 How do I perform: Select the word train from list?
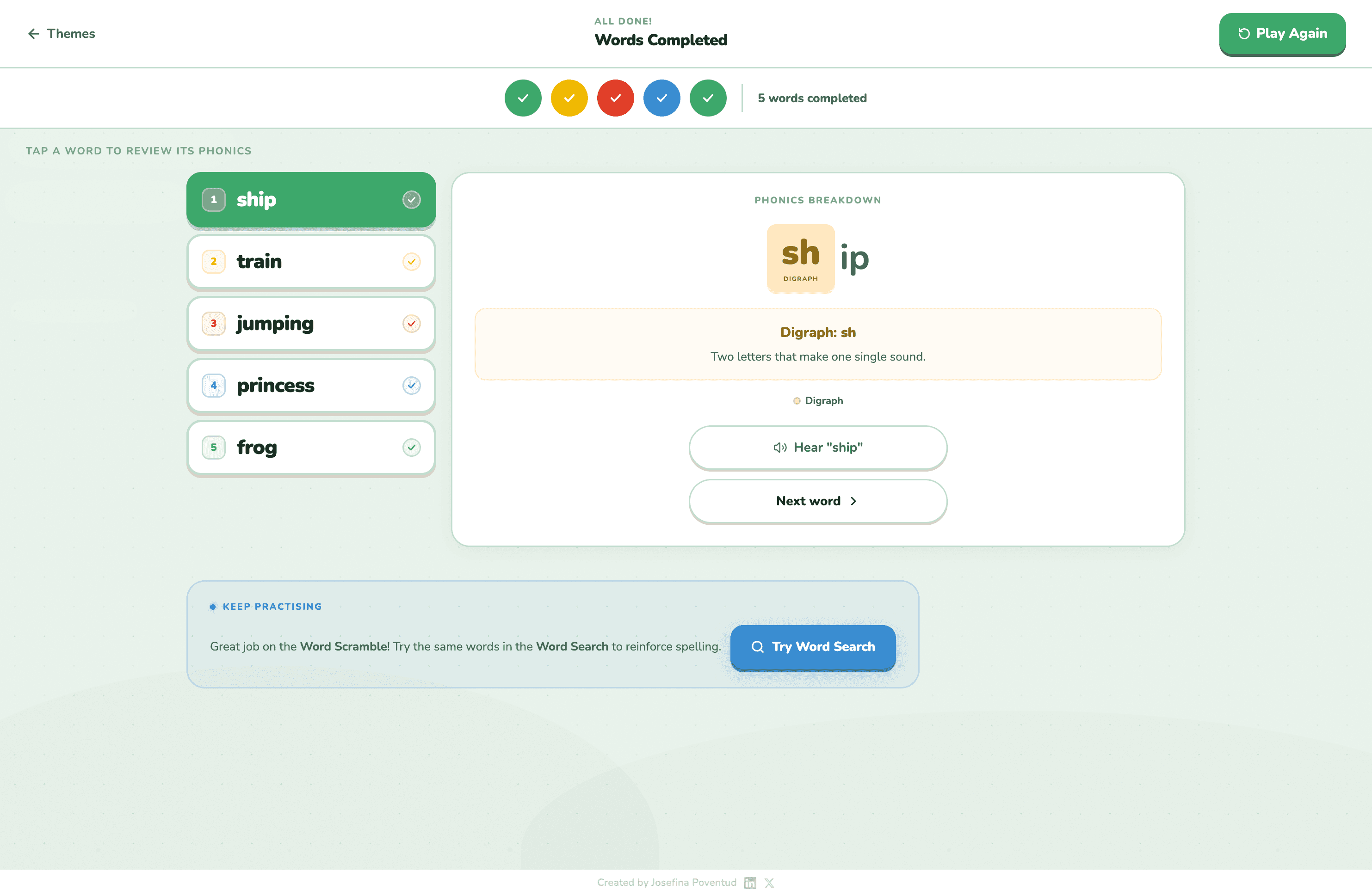click(x=260, y=262)
